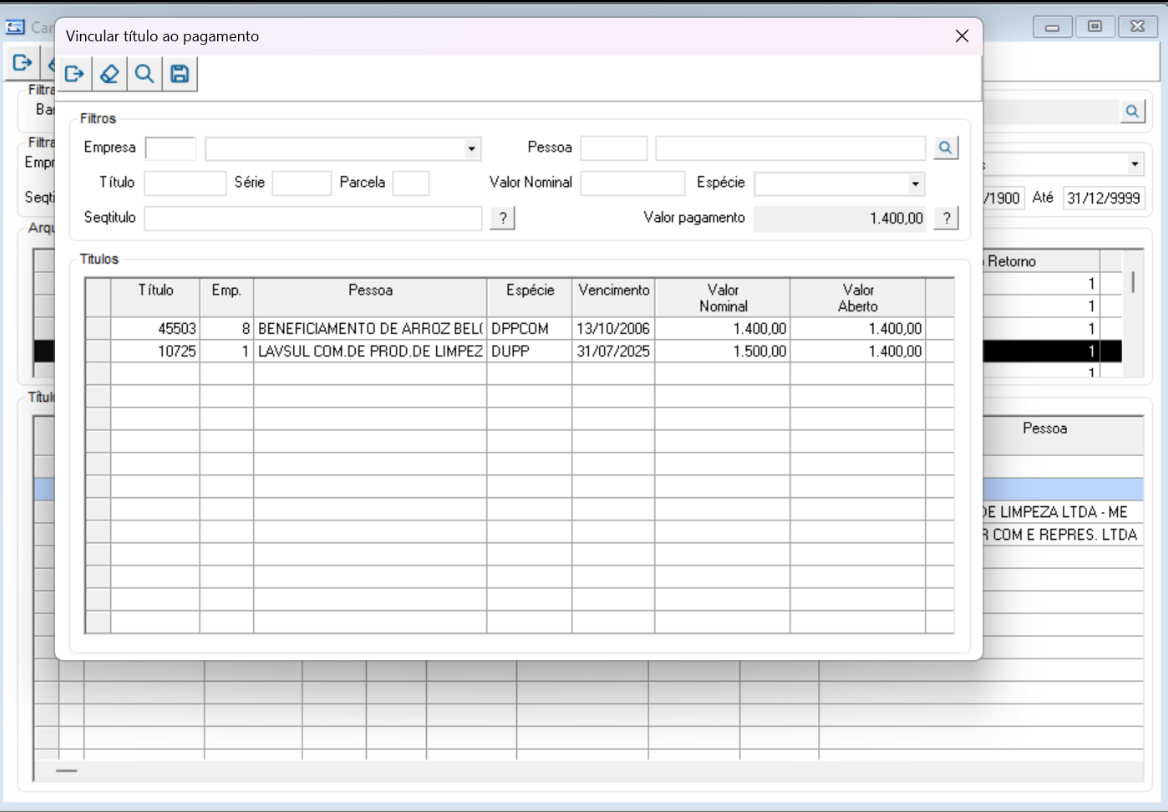The image size is (1168, 812).
Task: Click the Valor Aberto column header
Action: [x=858, y=298]
